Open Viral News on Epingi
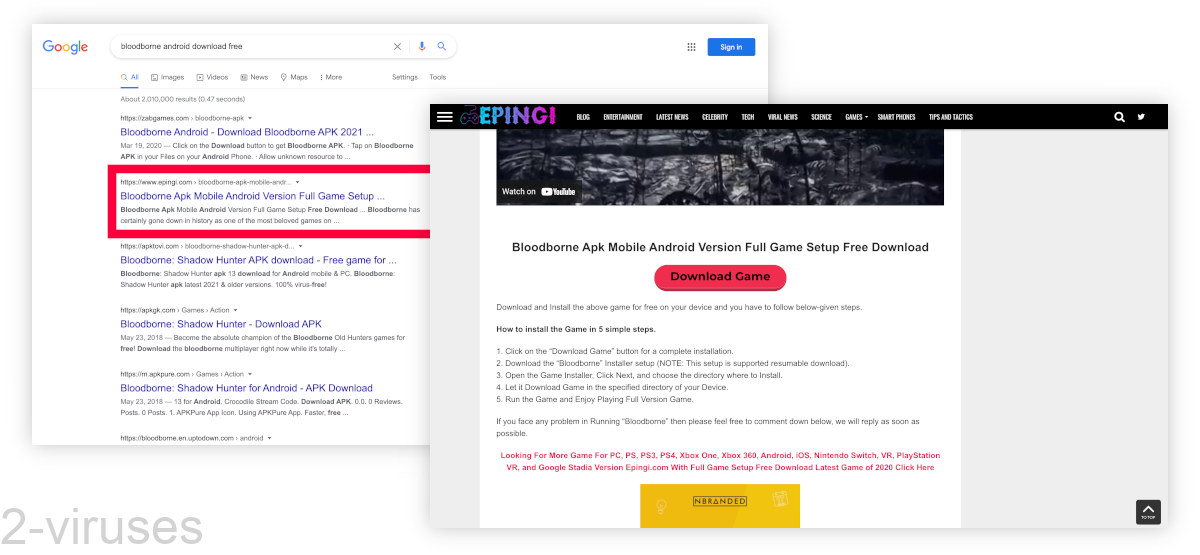Image resolution: width=1200 pixels, height=555 pixels. (783, 117)
